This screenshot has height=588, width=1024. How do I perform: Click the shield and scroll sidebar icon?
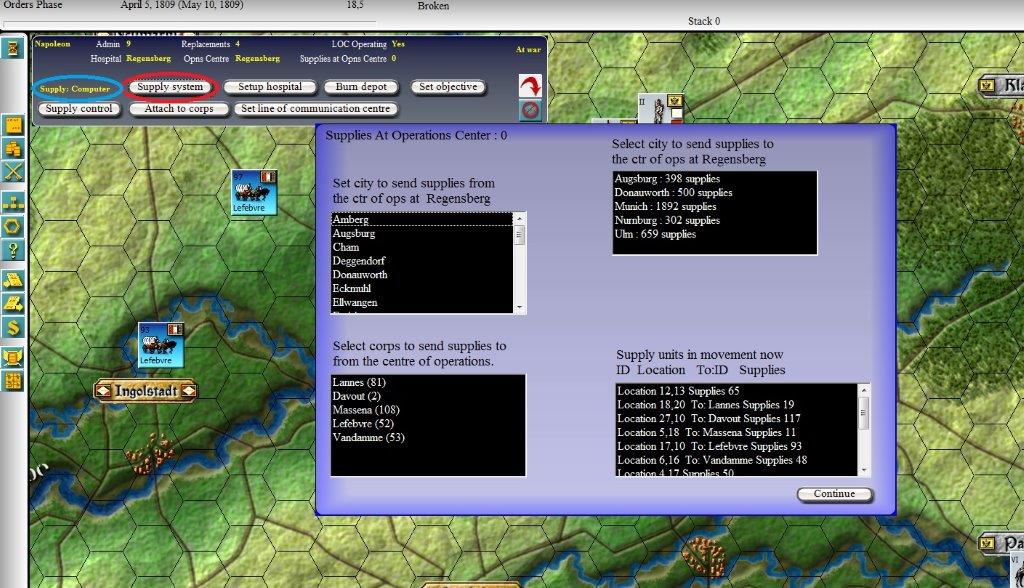tap(13, 357)
